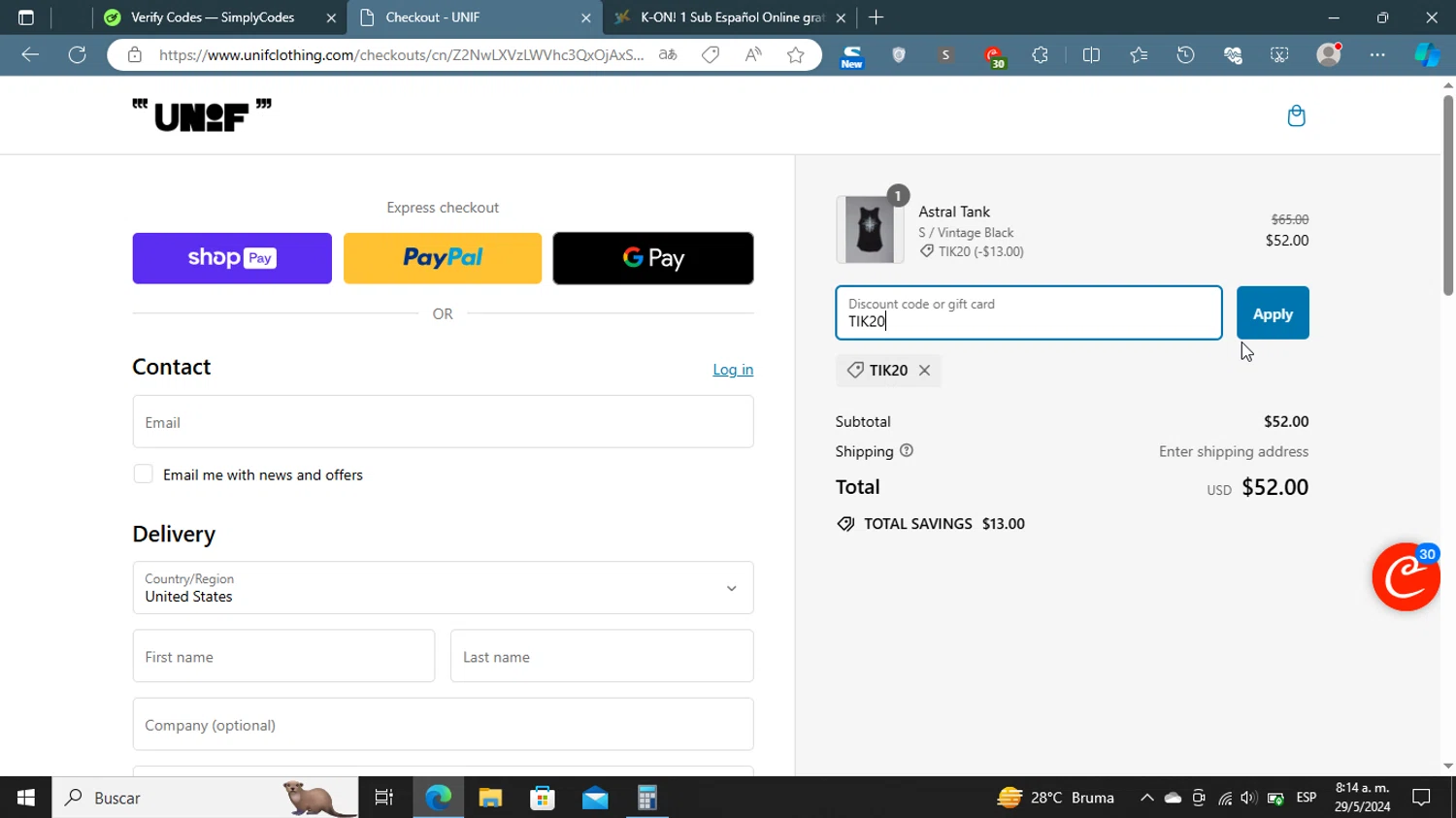Click the UNIF logo
The image size is (1456, 818).
click(202, 115)
